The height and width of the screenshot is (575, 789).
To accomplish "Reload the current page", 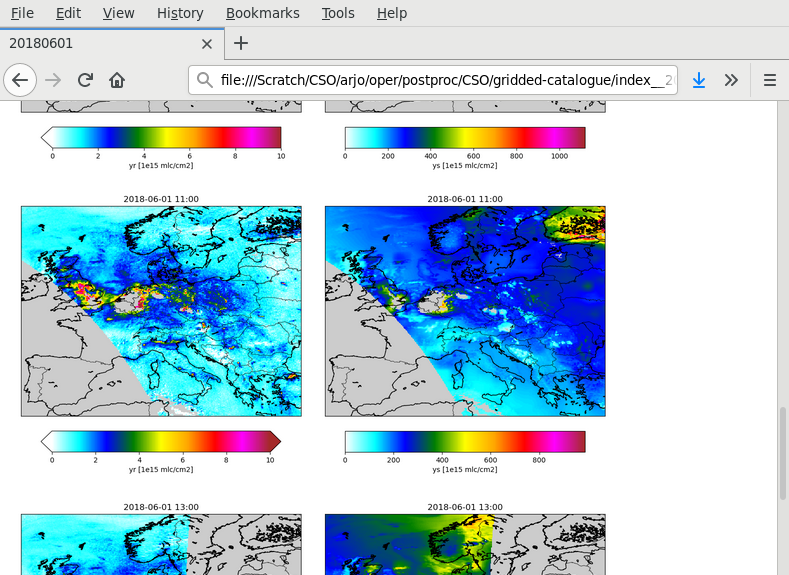I will (85, 80).
